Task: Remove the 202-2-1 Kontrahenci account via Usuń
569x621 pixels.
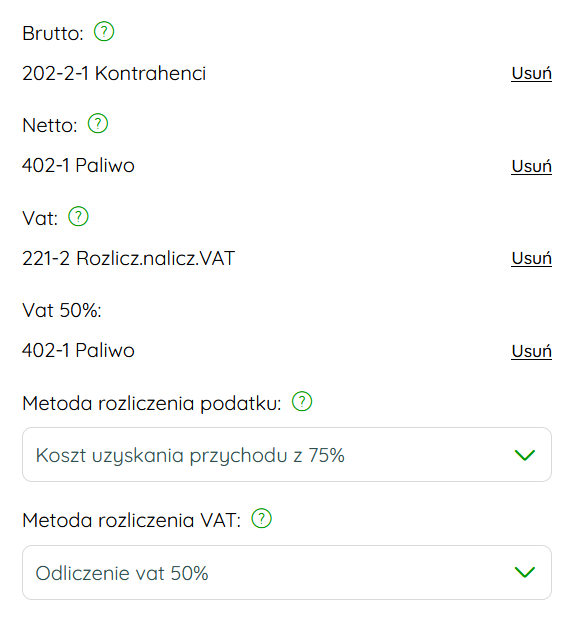Action: pyautogui.click(x=531, y=74)
